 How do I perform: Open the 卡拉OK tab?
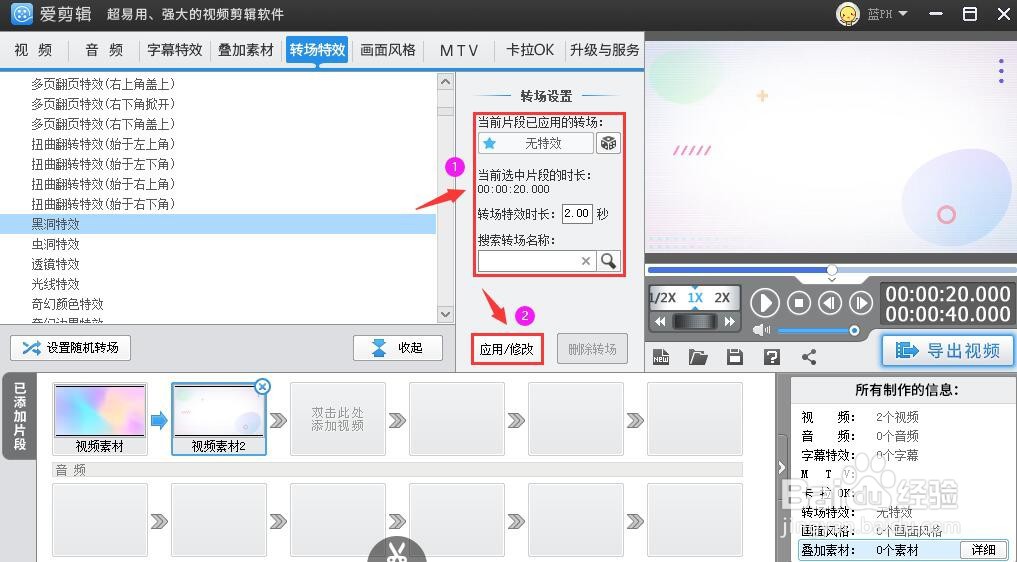[x=530, y=50]
